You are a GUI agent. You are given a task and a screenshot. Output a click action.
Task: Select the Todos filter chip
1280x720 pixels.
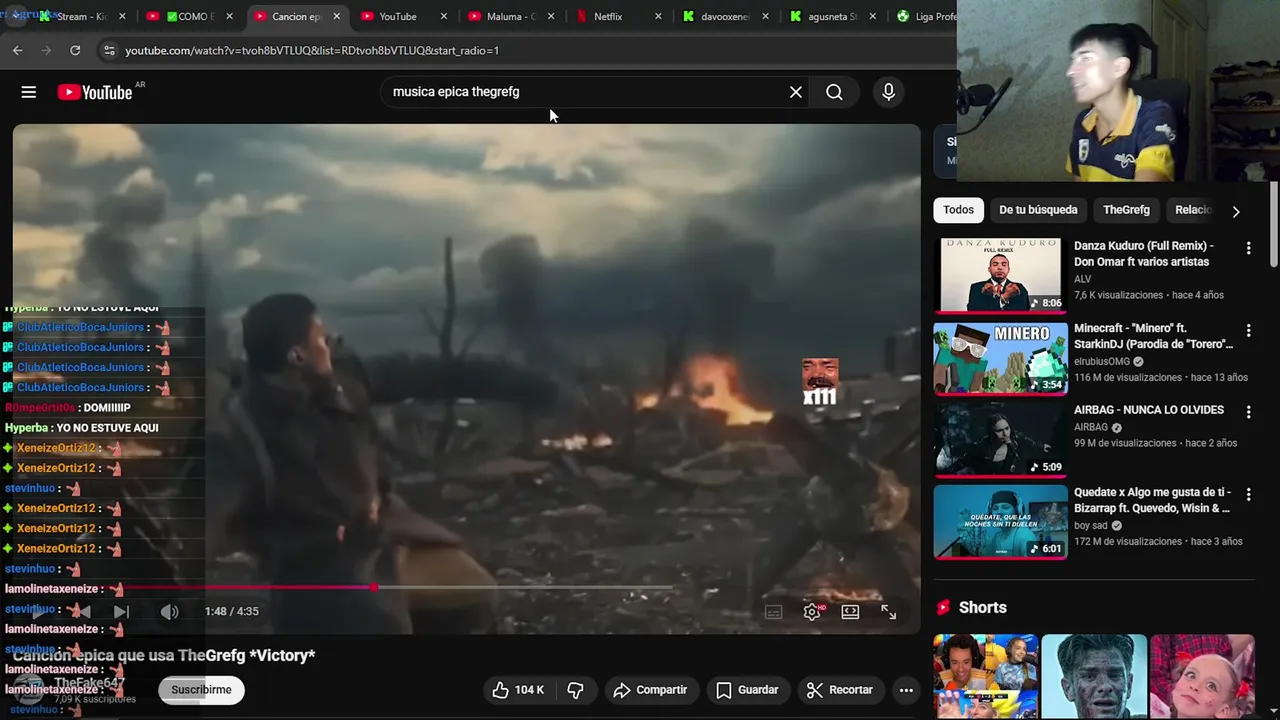(958, 210)
